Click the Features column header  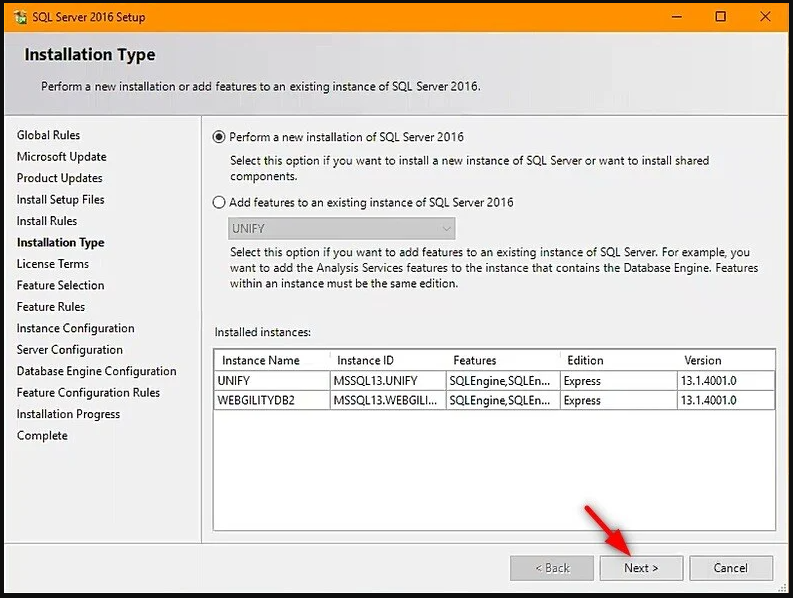tap(474, 360)
